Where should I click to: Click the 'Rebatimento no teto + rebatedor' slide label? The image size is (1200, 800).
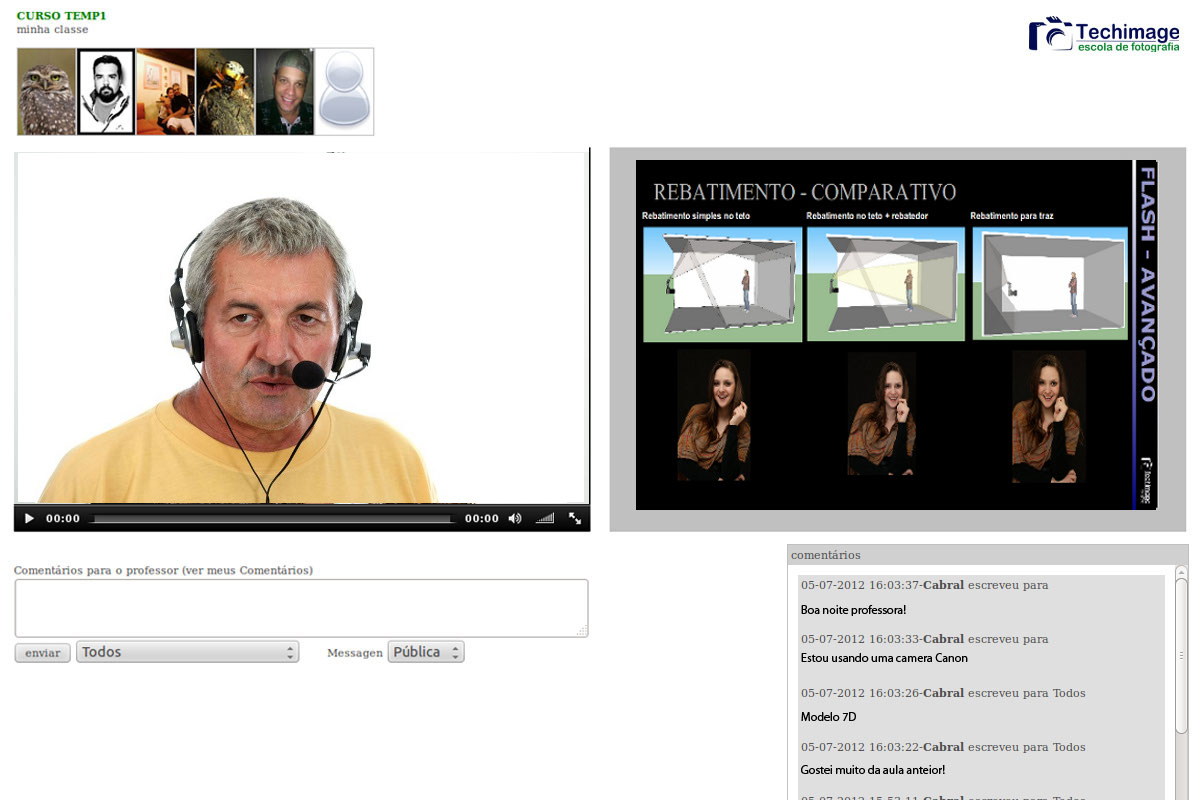coord(867,216)
